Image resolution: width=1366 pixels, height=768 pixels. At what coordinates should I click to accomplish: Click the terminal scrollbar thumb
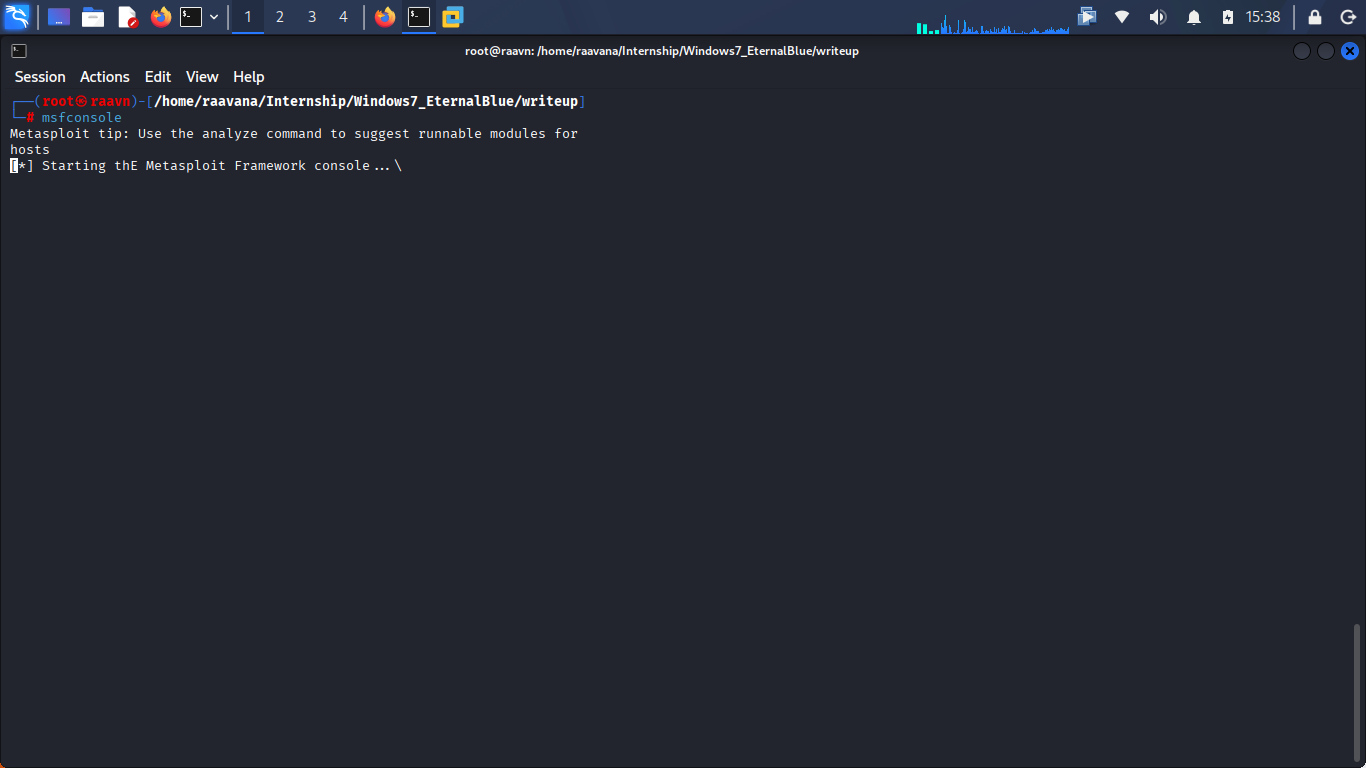[1357, 692]
